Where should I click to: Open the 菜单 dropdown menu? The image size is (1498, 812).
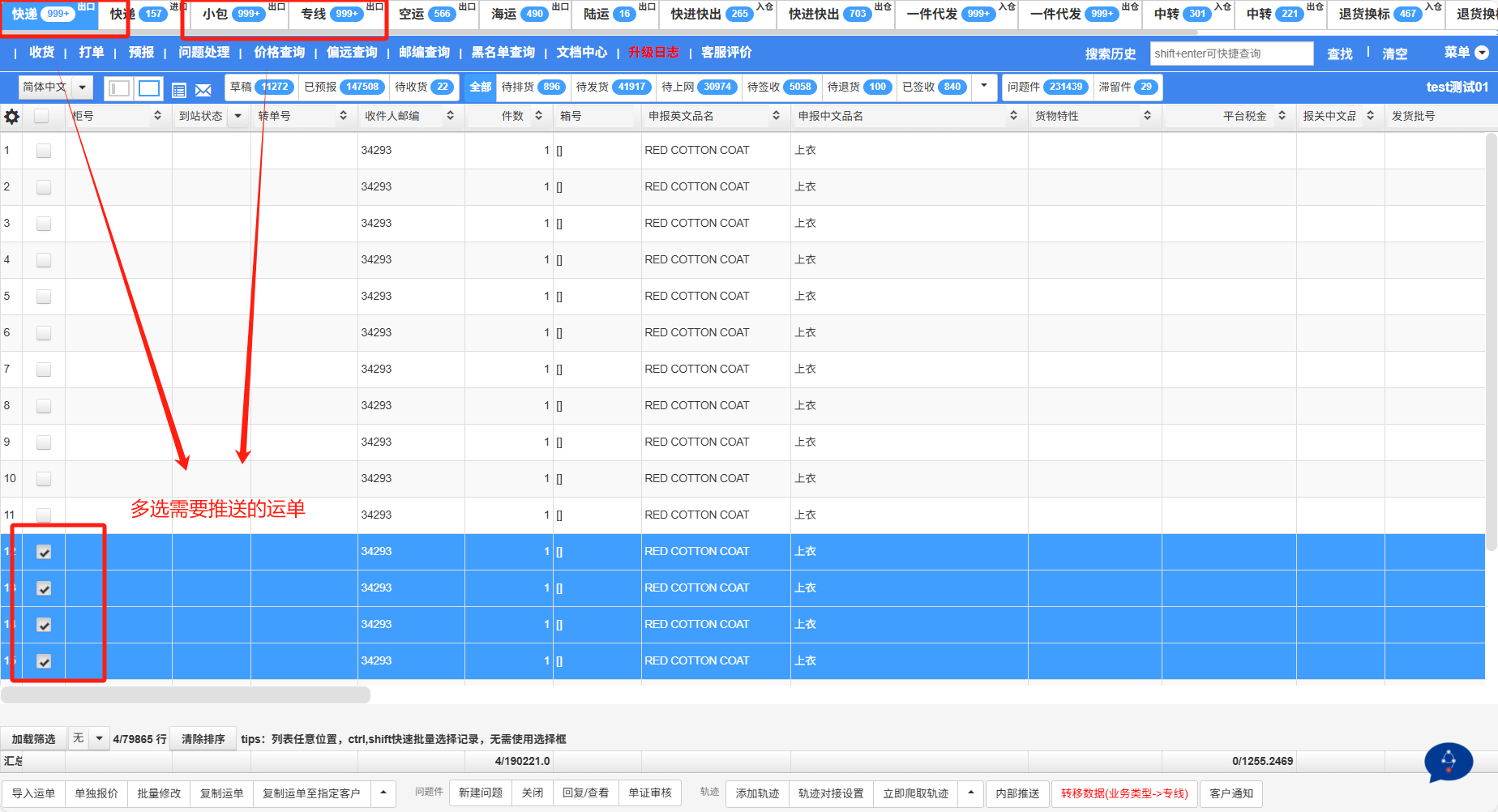click(x=1466, y=53)
